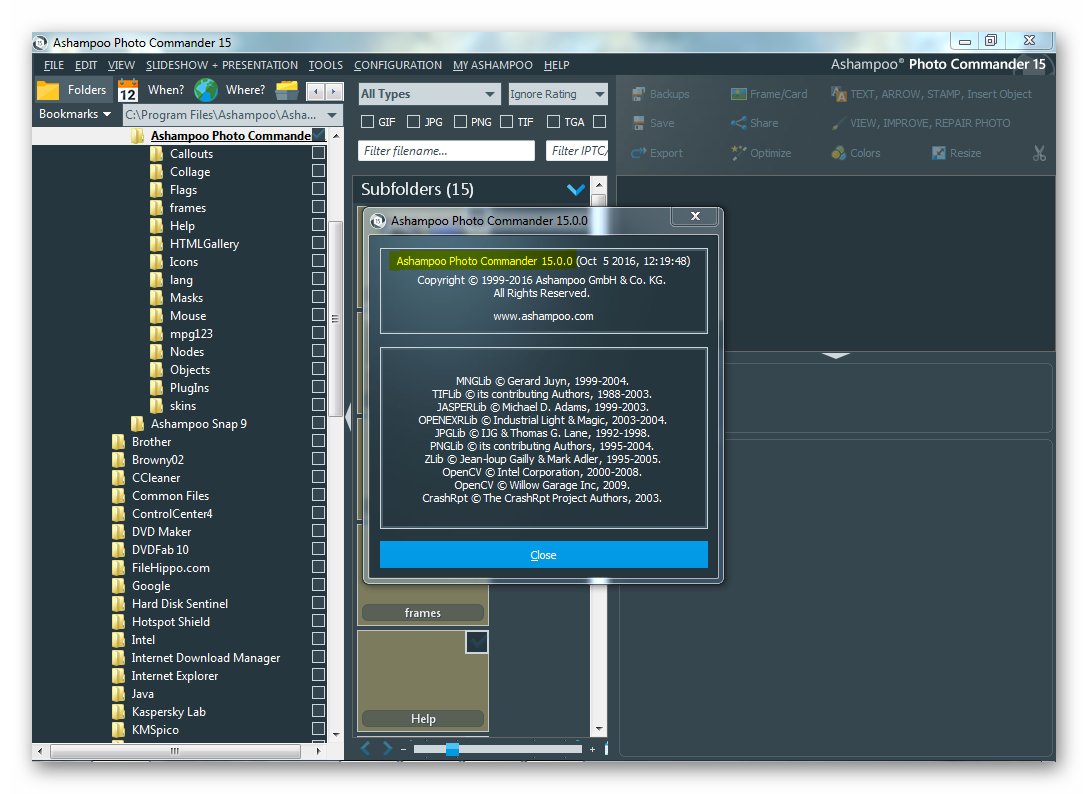The width and height of the screenshot is (1088, 794).
Task: Open the www.ashampoo.com link
Action: tap(543, 316)
